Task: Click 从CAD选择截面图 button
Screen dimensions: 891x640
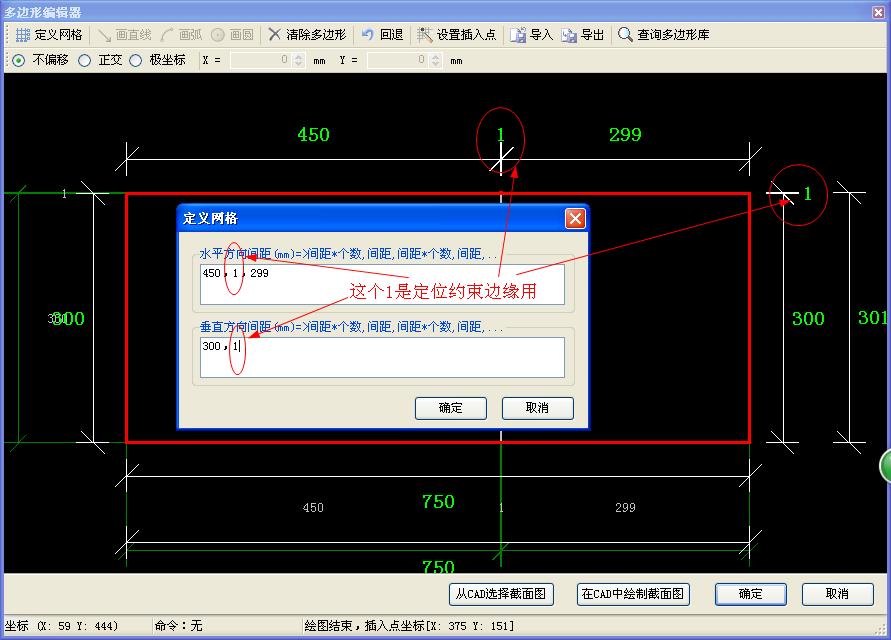Action: [501, 594]
